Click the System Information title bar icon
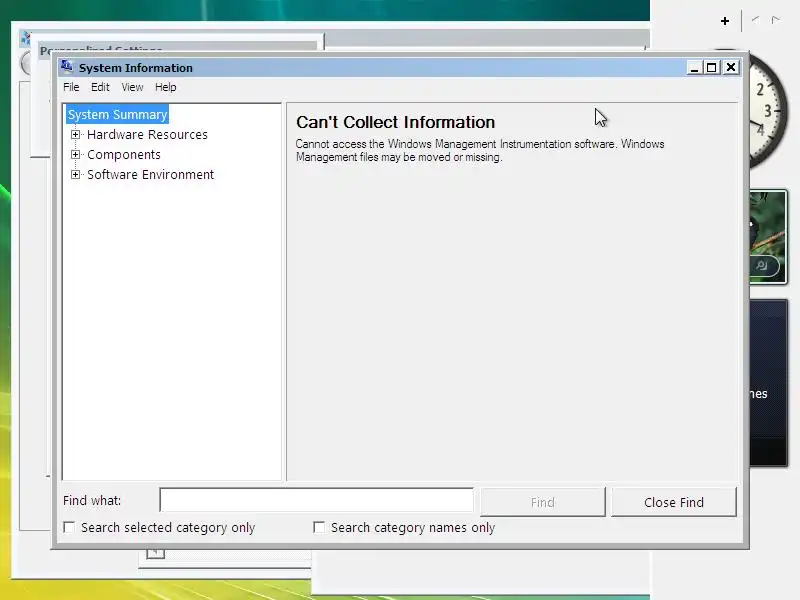Image resolution: width=800 pixels, height=600 pixels. 66,67
